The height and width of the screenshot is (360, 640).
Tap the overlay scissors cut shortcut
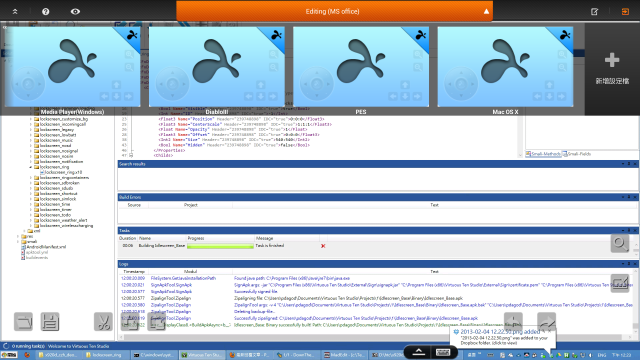tap(103, 322)
